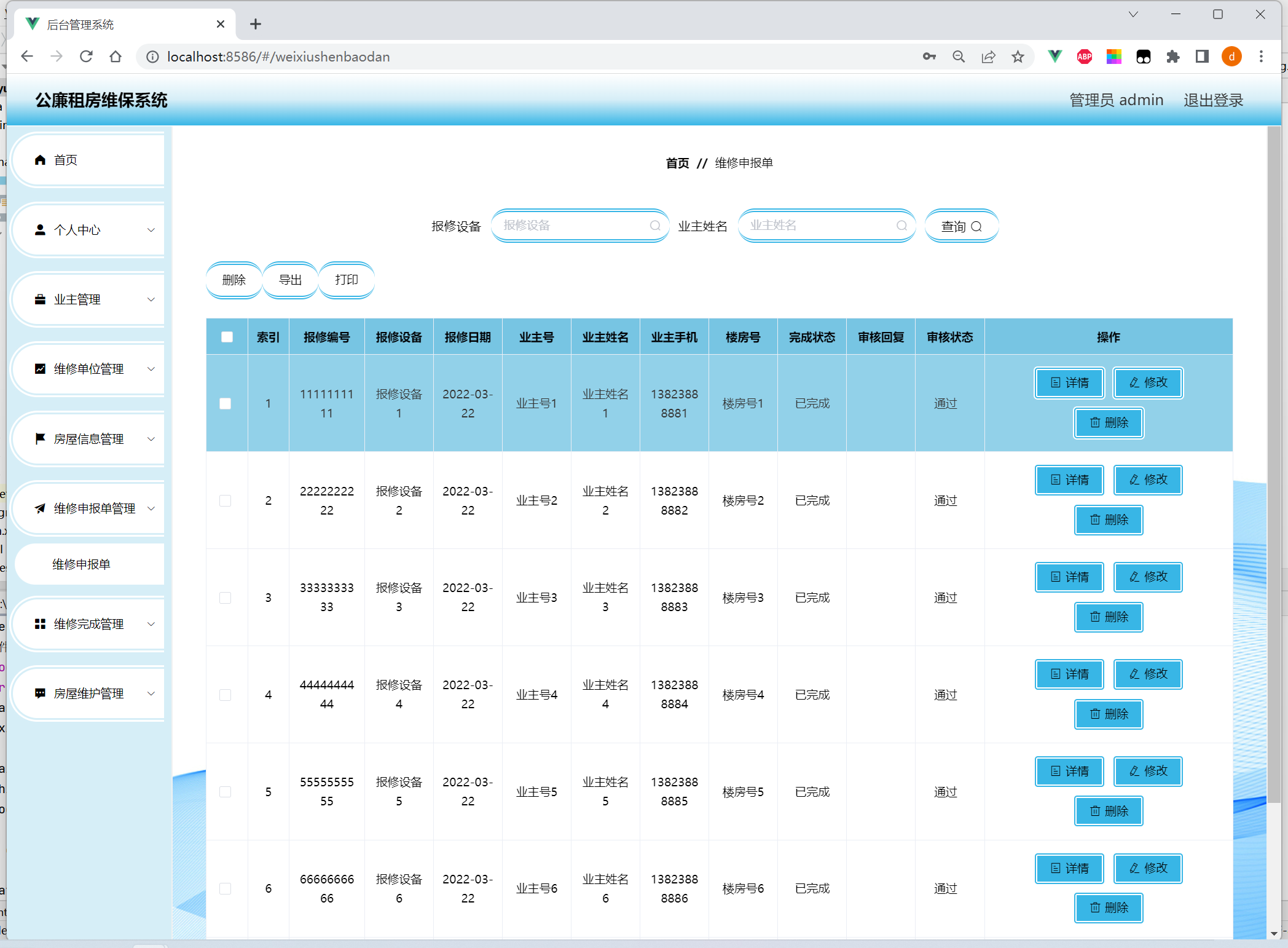Open the 维修申报单 submenu item

pos(82,564)
